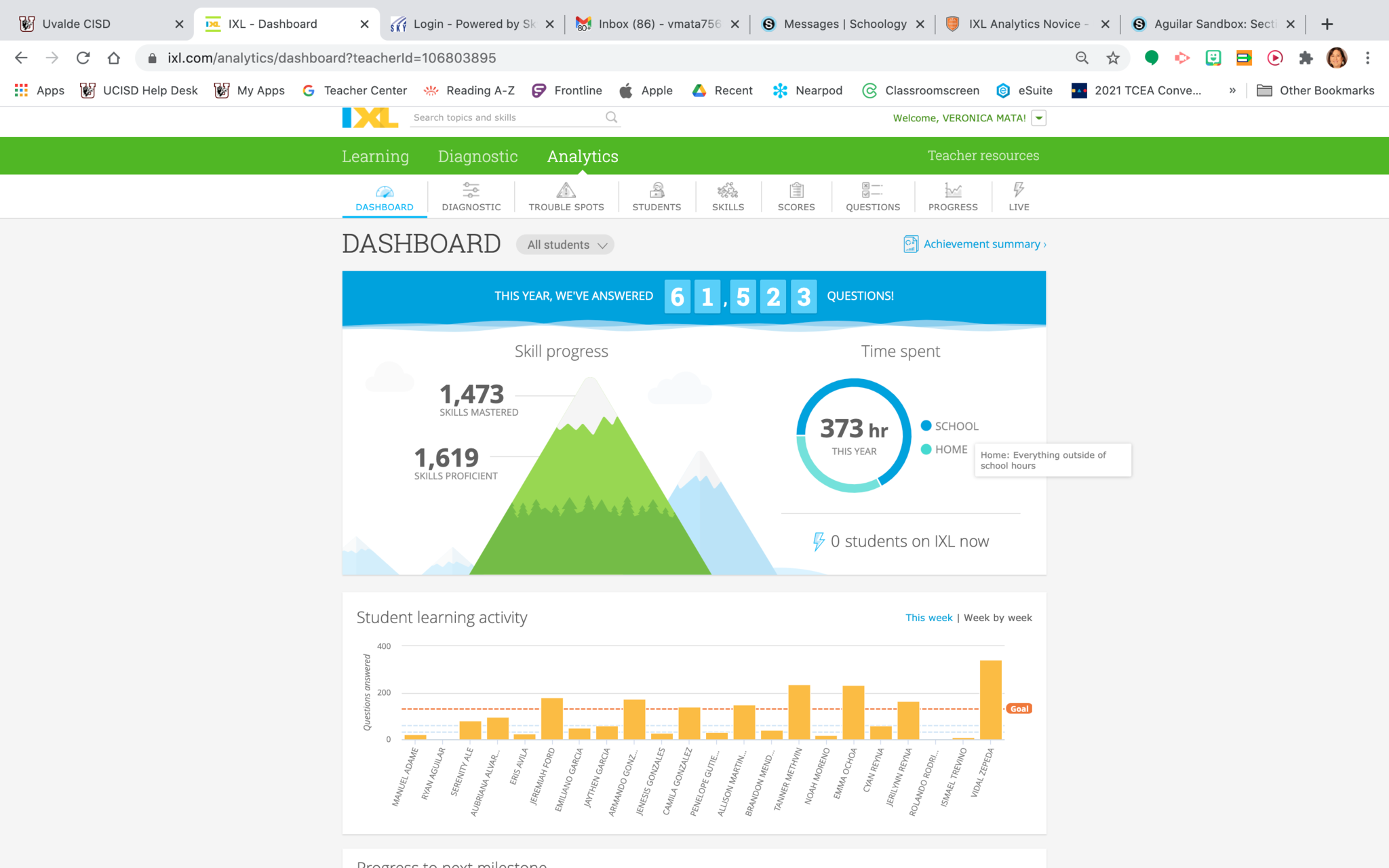Go to the Learning tab
The width and height of the screenshot is (1389, 868).
coord(375,157)
